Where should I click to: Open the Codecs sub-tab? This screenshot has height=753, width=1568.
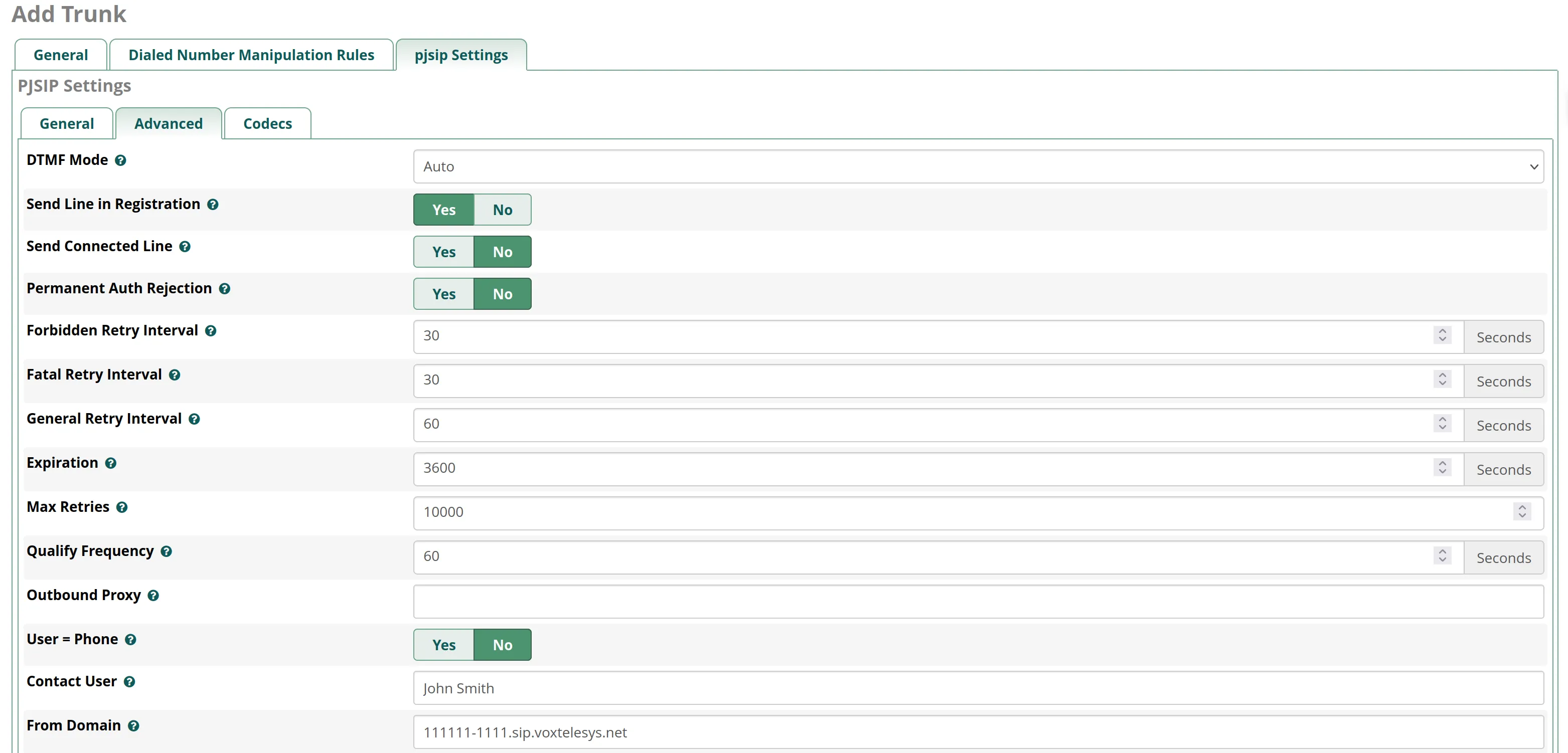[x=267, y=124]
